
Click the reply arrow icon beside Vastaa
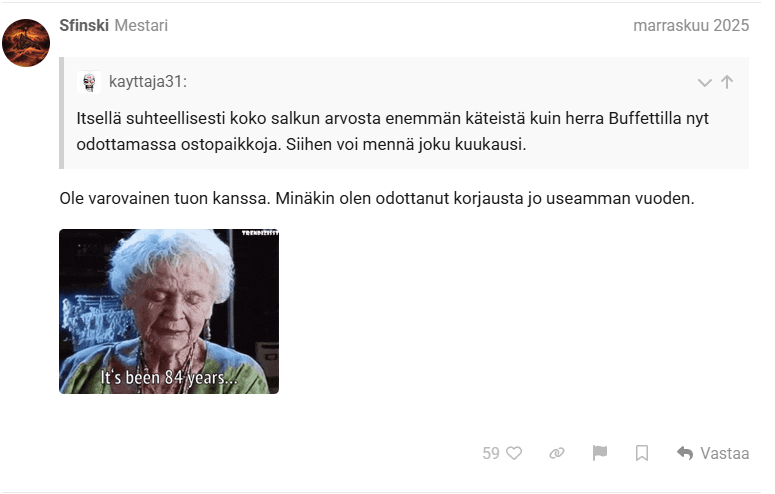pyautogui.click(x=685, y=453)
